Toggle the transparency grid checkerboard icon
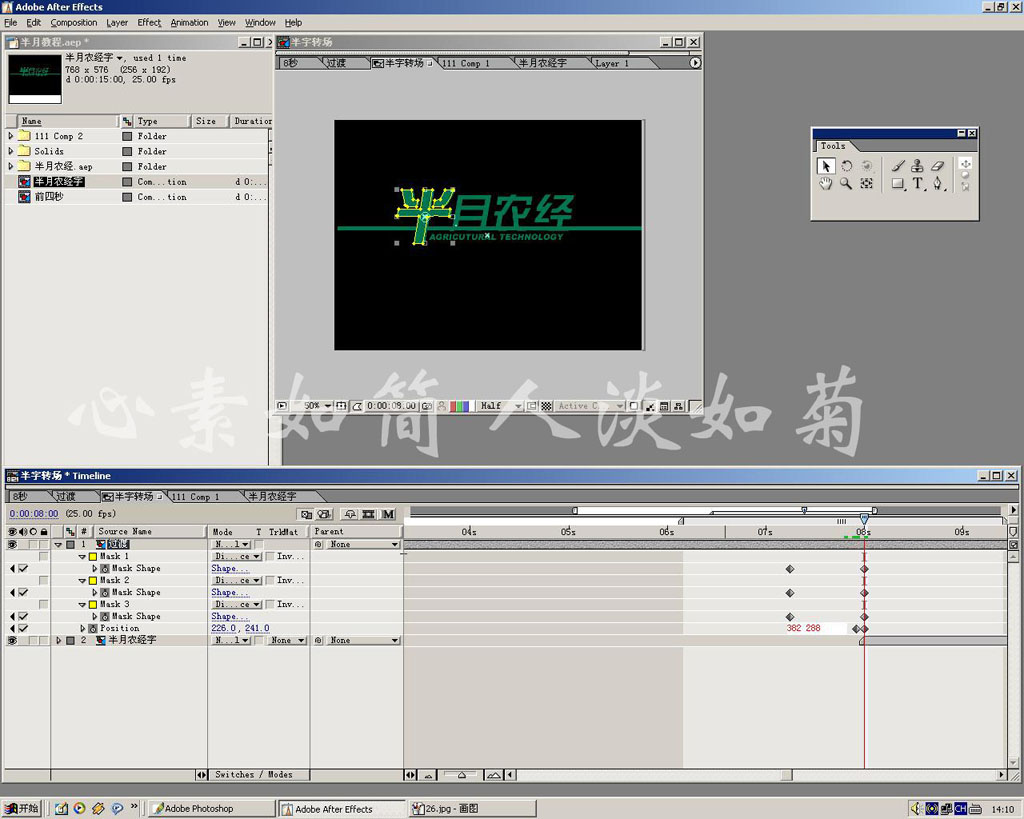The width and height of the screenshot is (1024, 819). click(547, 406)
